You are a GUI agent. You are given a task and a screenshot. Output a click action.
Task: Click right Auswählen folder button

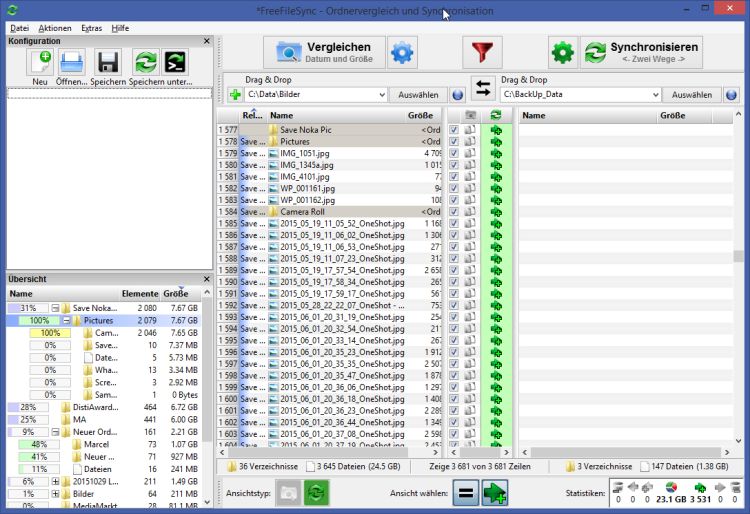coord(692,95)
